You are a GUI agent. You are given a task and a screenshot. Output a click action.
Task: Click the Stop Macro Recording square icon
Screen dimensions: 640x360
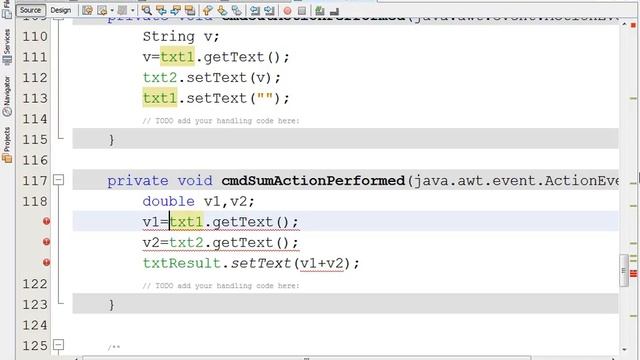[x=302, y=11]
